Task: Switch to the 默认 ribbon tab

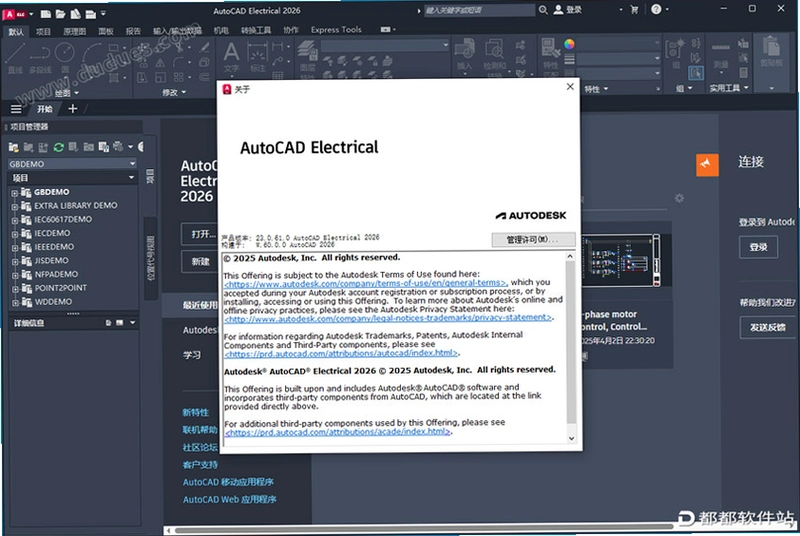Action: point(16,32)
